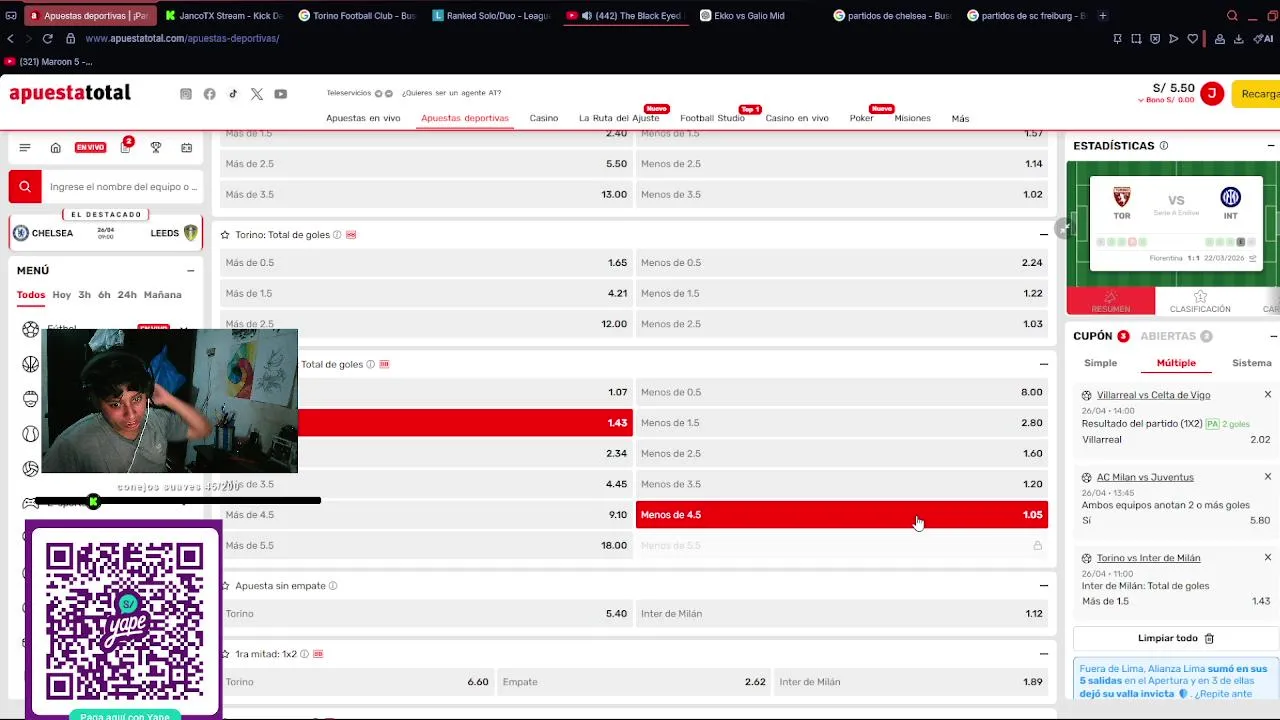Viewport: 1280px width, 720px height.
Task: Go to the sidebar home icon
Action: coord(56,147)
